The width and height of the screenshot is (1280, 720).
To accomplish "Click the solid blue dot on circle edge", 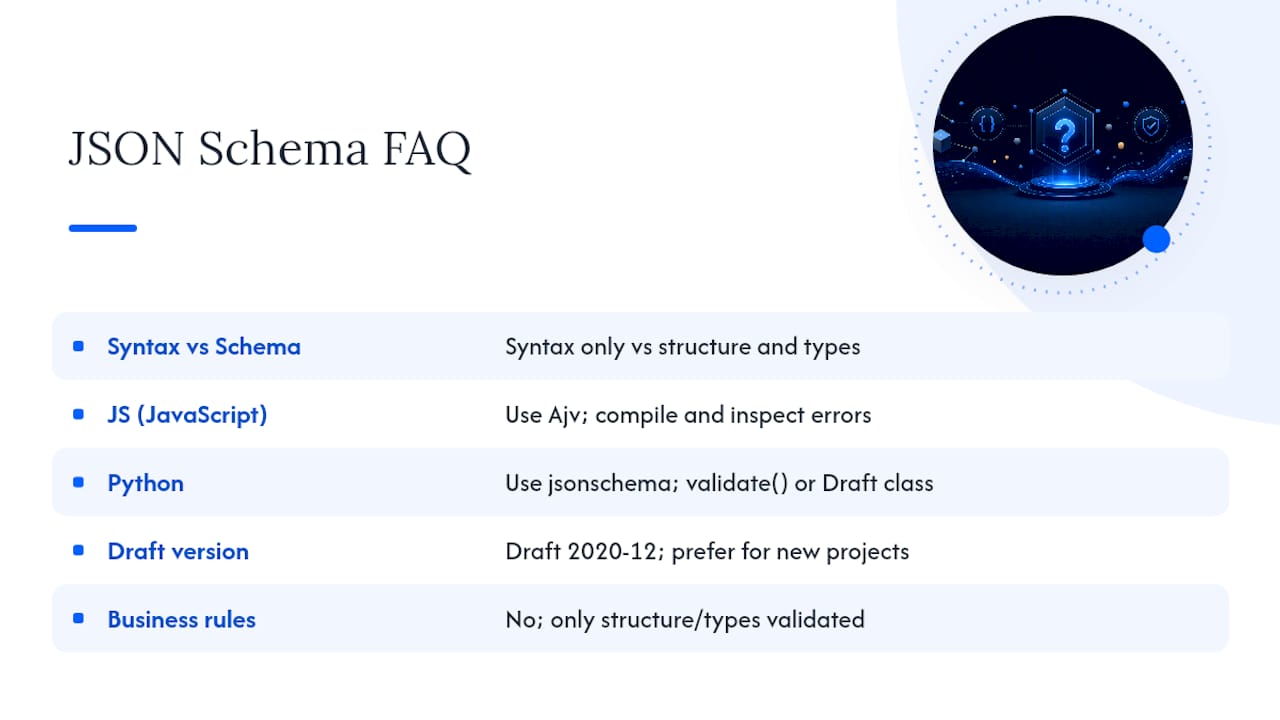I will click(x=1156, y=239).
